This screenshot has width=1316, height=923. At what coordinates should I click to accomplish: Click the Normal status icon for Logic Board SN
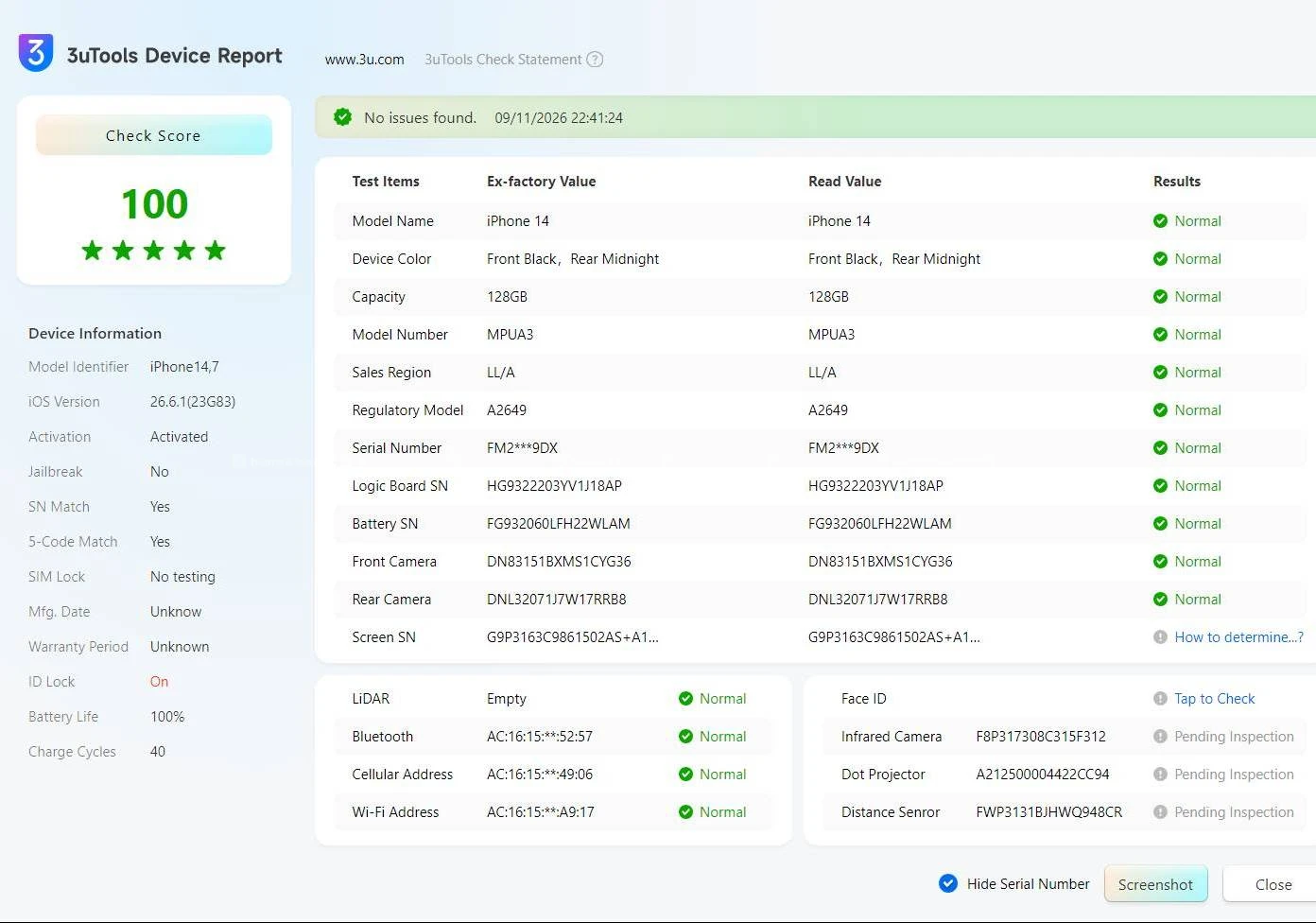coord(1160,486)
